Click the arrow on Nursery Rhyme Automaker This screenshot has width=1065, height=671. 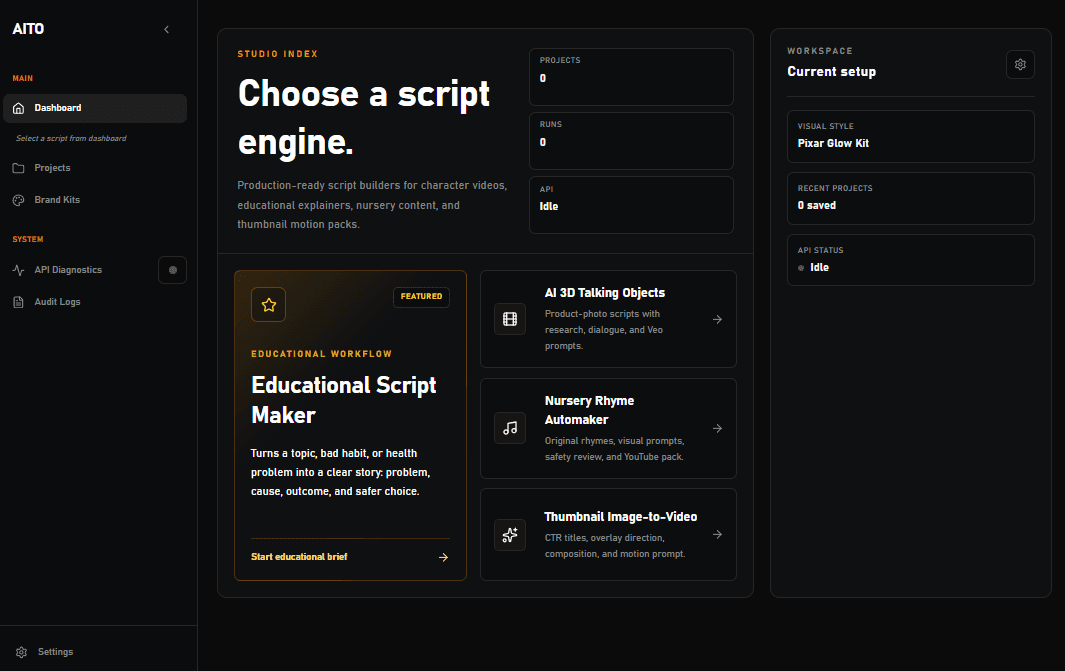point(717,429)
